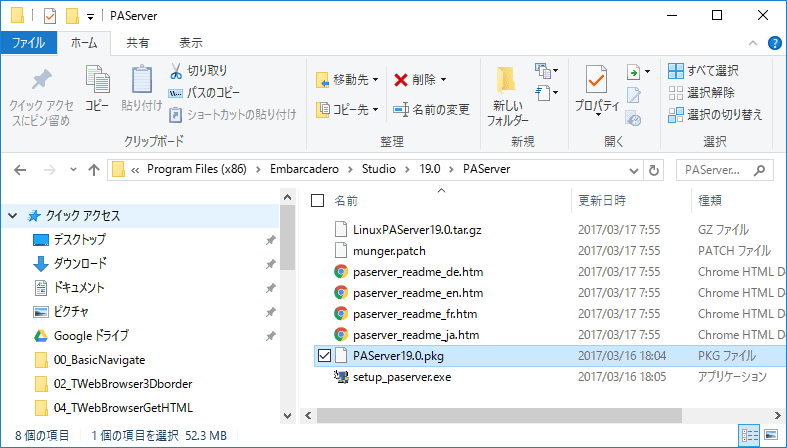This screenshot has height=448, width=787.
Task: Click すべて選択 select all
Action: 703,71
